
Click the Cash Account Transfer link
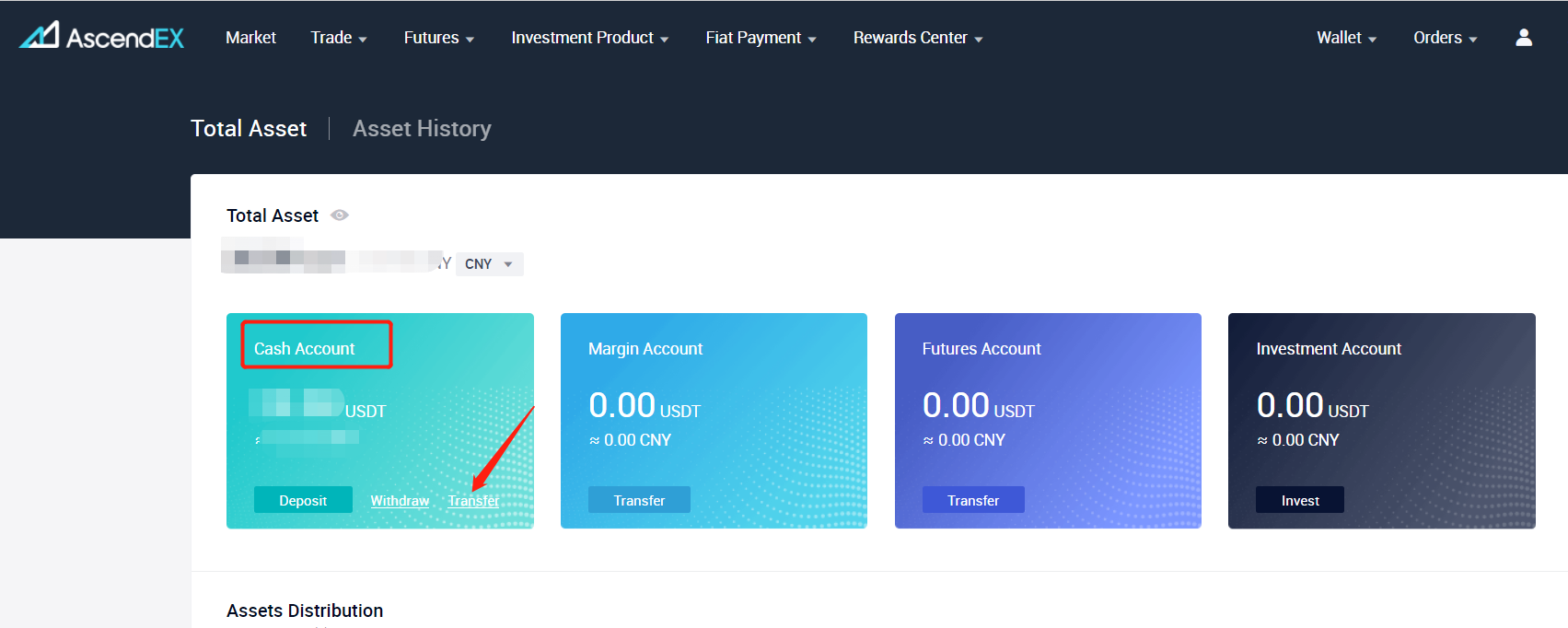[473, 501]
